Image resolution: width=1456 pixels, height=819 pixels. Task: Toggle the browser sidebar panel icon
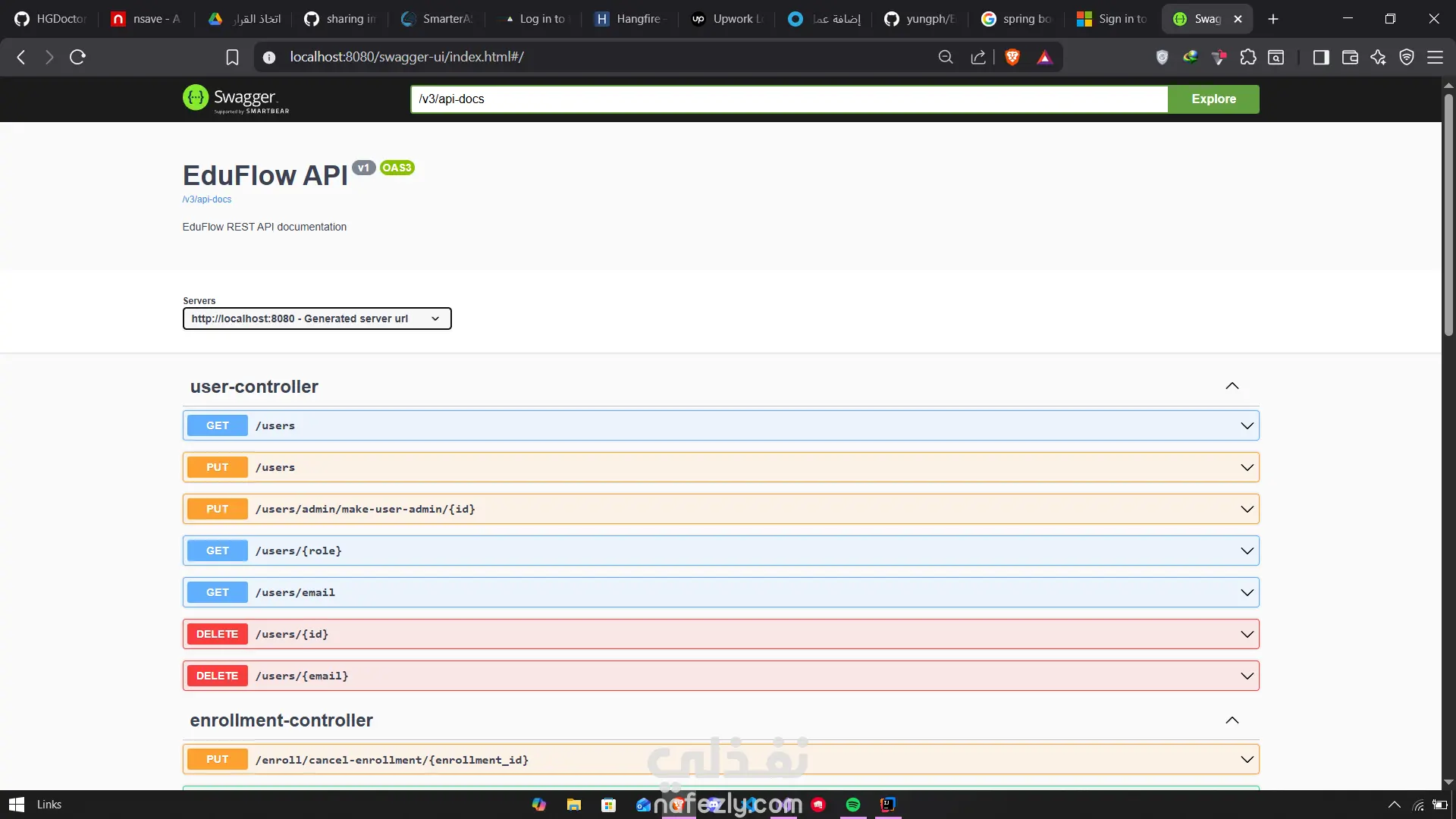[1320, 57]
